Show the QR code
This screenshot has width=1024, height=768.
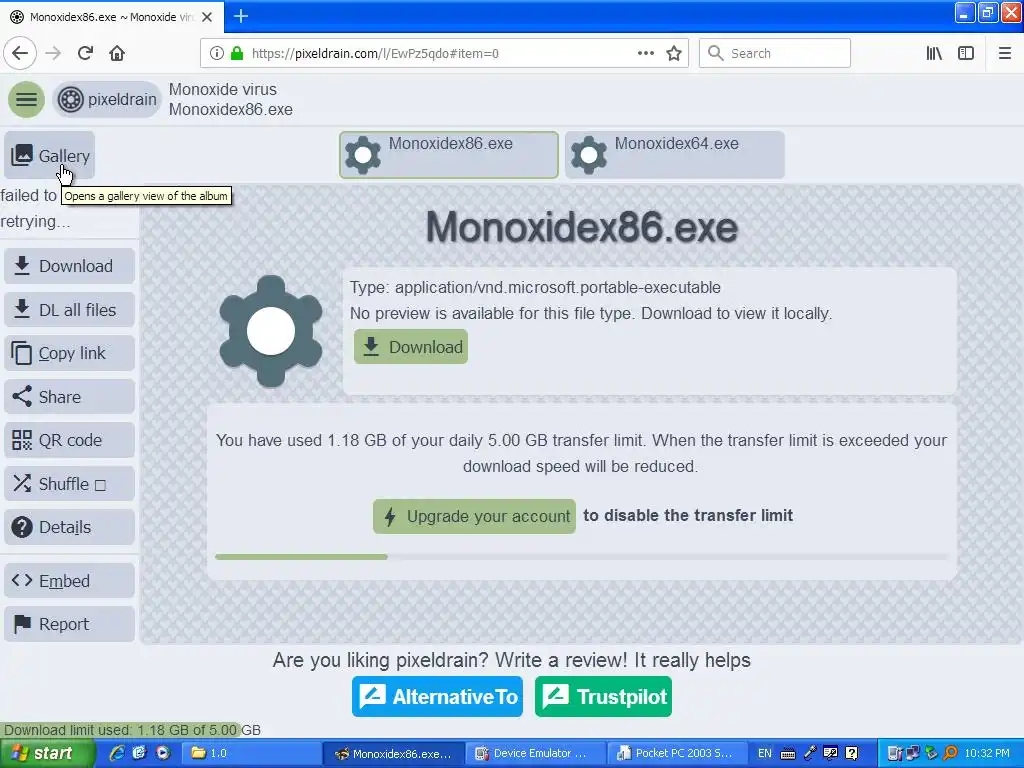coord(69,440)
